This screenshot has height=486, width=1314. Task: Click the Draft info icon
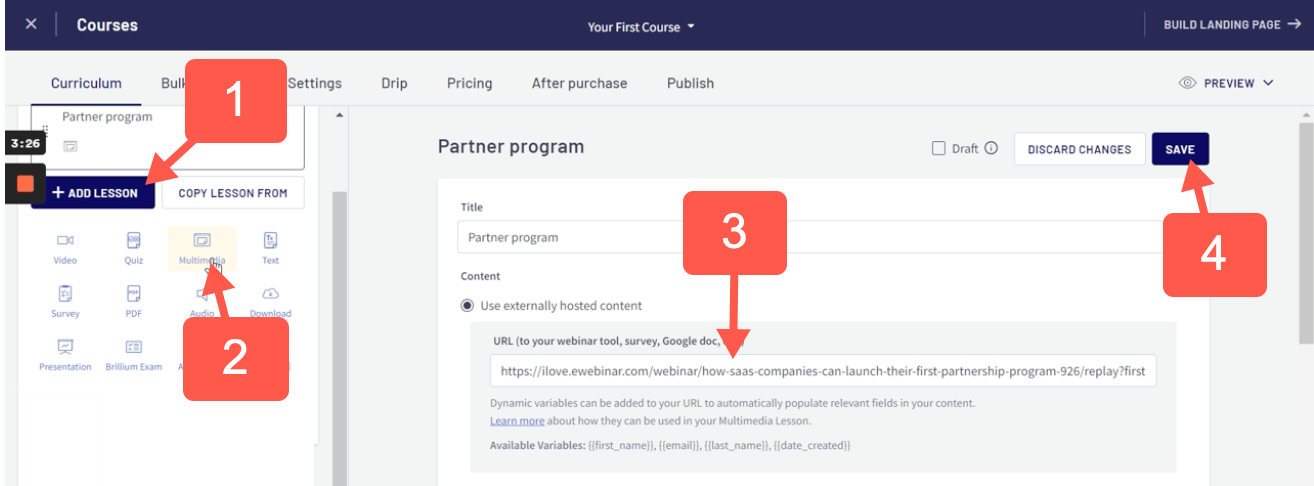pos(991,149)
